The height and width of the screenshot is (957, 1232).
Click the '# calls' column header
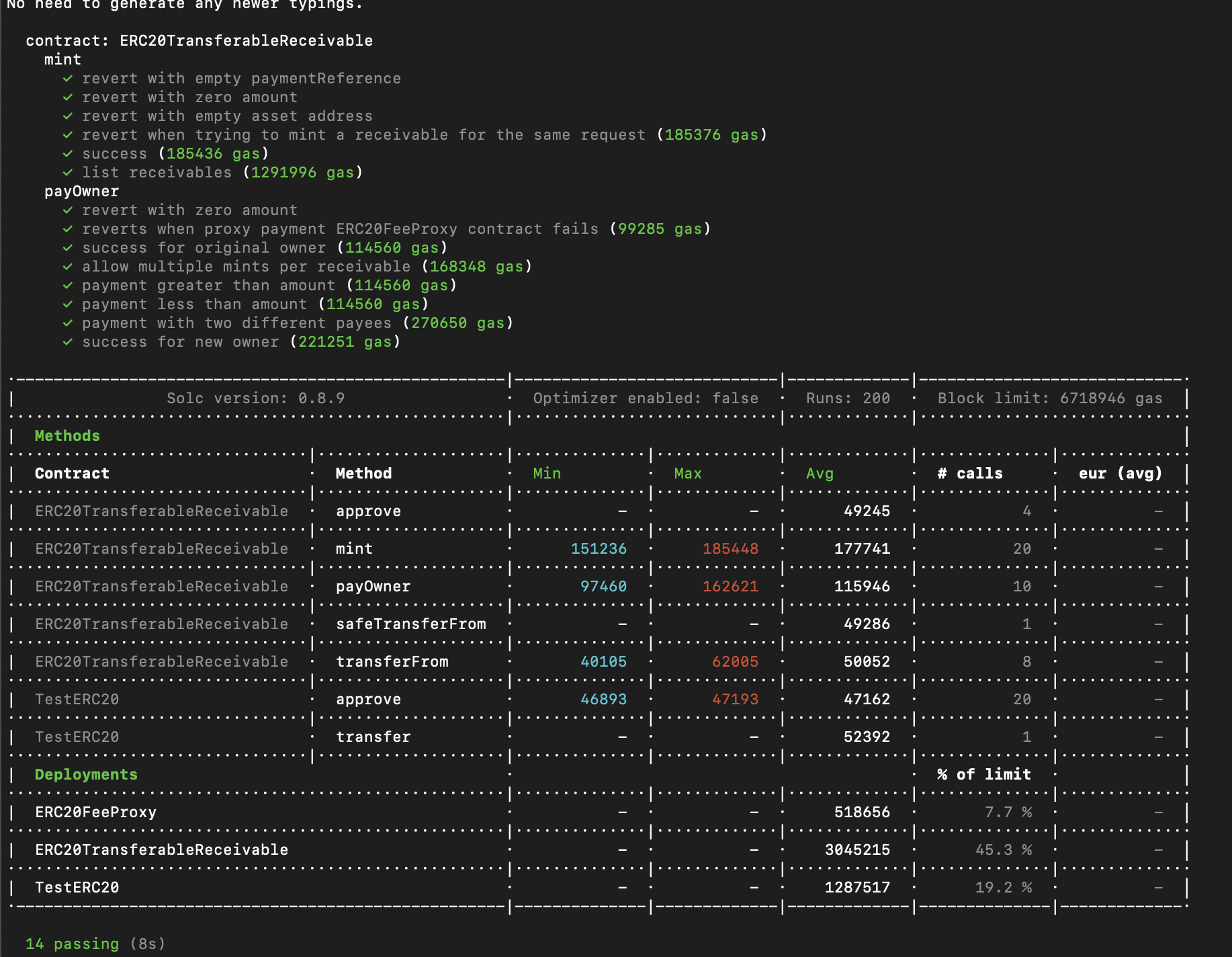coord(970,474)
